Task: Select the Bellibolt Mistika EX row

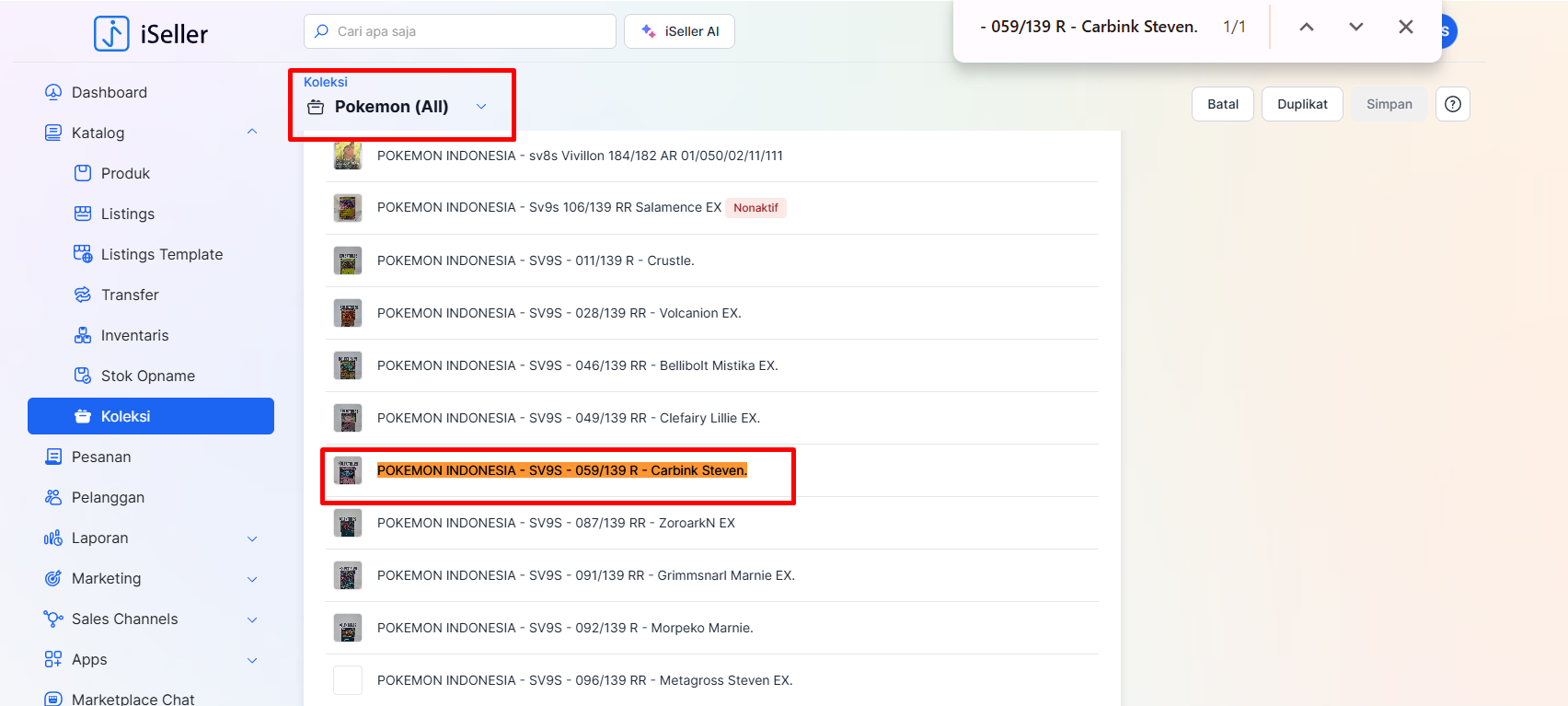Action: point(712,365)
